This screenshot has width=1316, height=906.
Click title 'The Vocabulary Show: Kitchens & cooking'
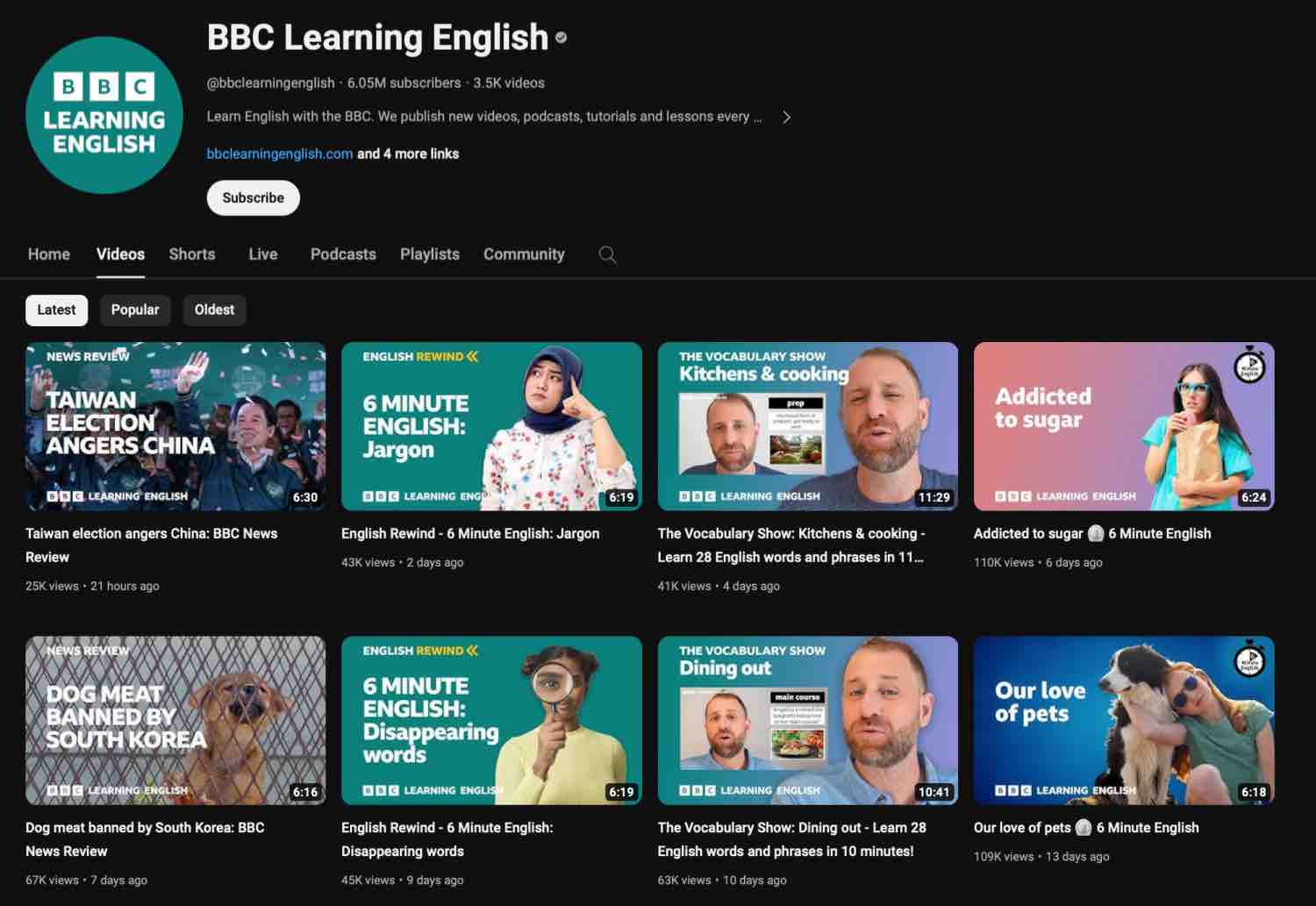[791, 545]
